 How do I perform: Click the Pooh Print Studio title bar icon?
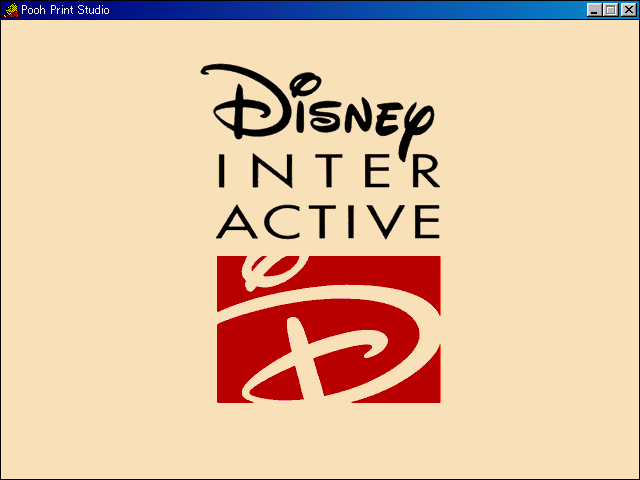point(11,10)
